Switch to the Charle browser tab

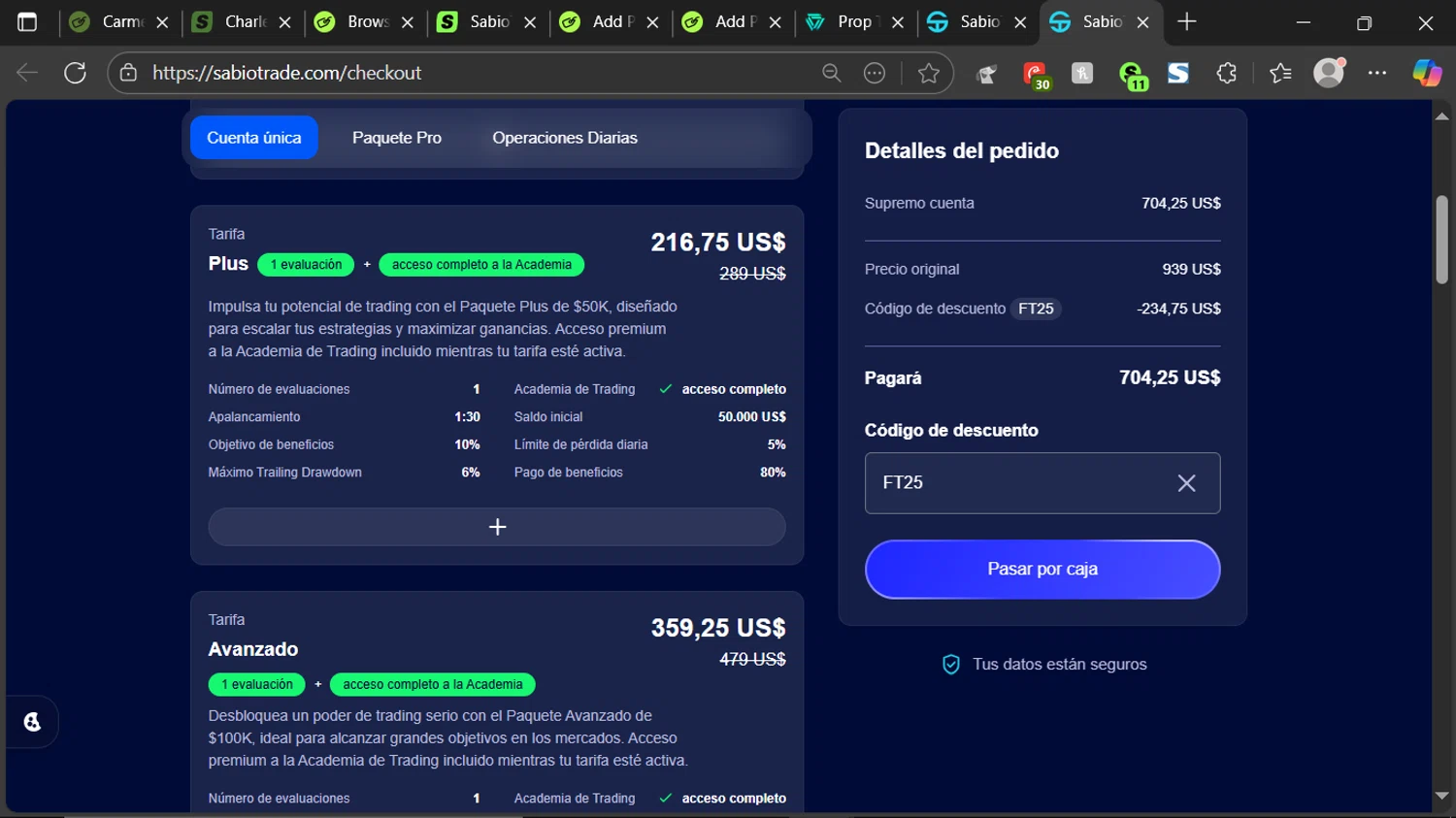point(244,22)
